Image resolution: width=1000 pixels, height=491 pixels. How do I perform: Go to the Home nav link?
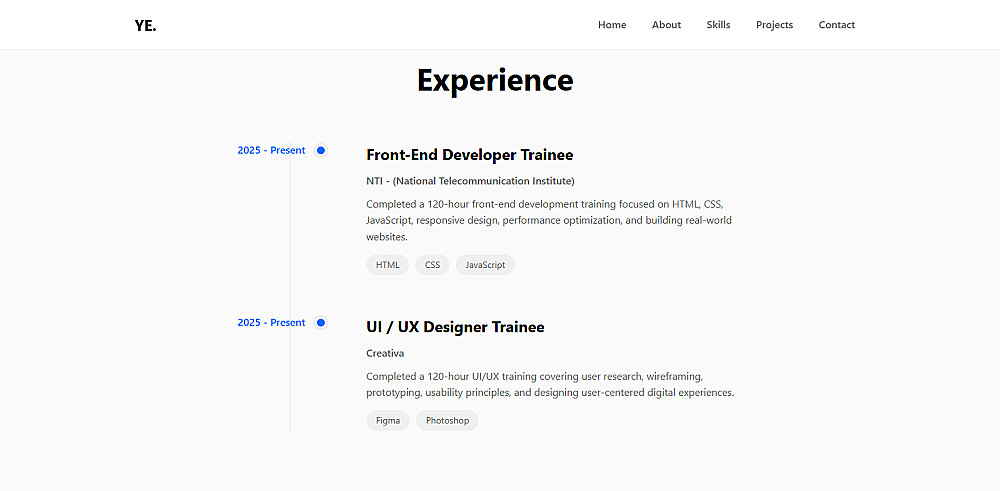pyautogui.click(x=612, y=25)
